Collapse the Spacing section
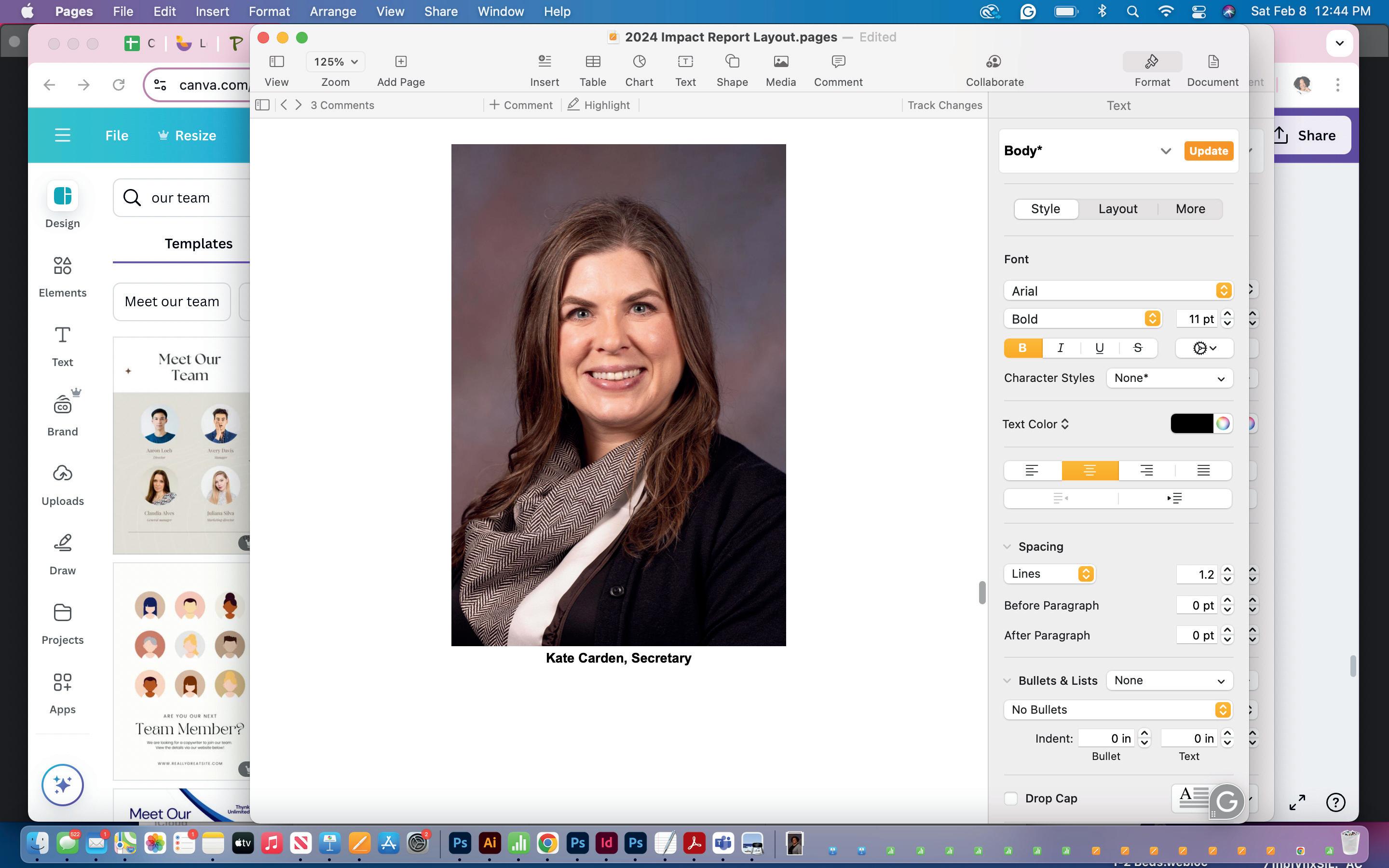This screenshot has height=868, width=1389. (1008, 546)
